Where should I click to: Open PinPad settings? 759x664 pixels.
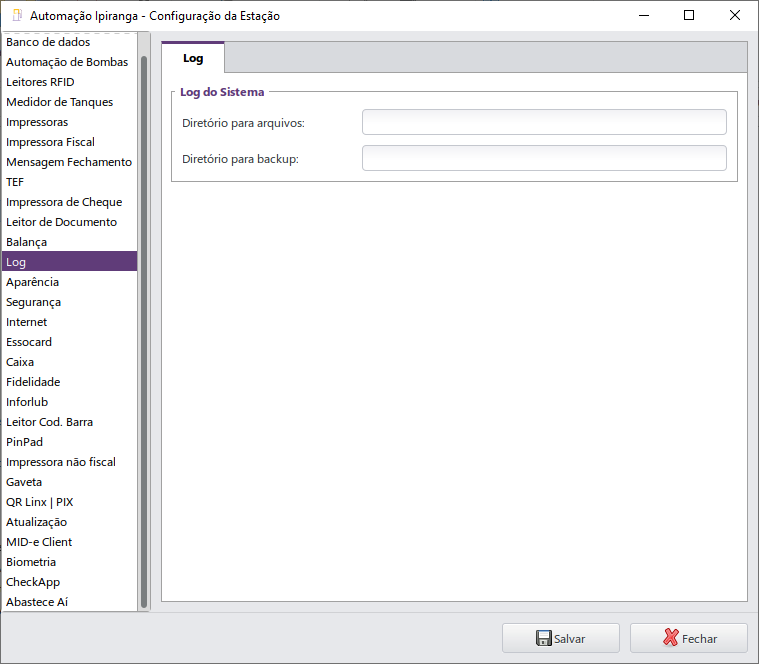coord(70,442)
